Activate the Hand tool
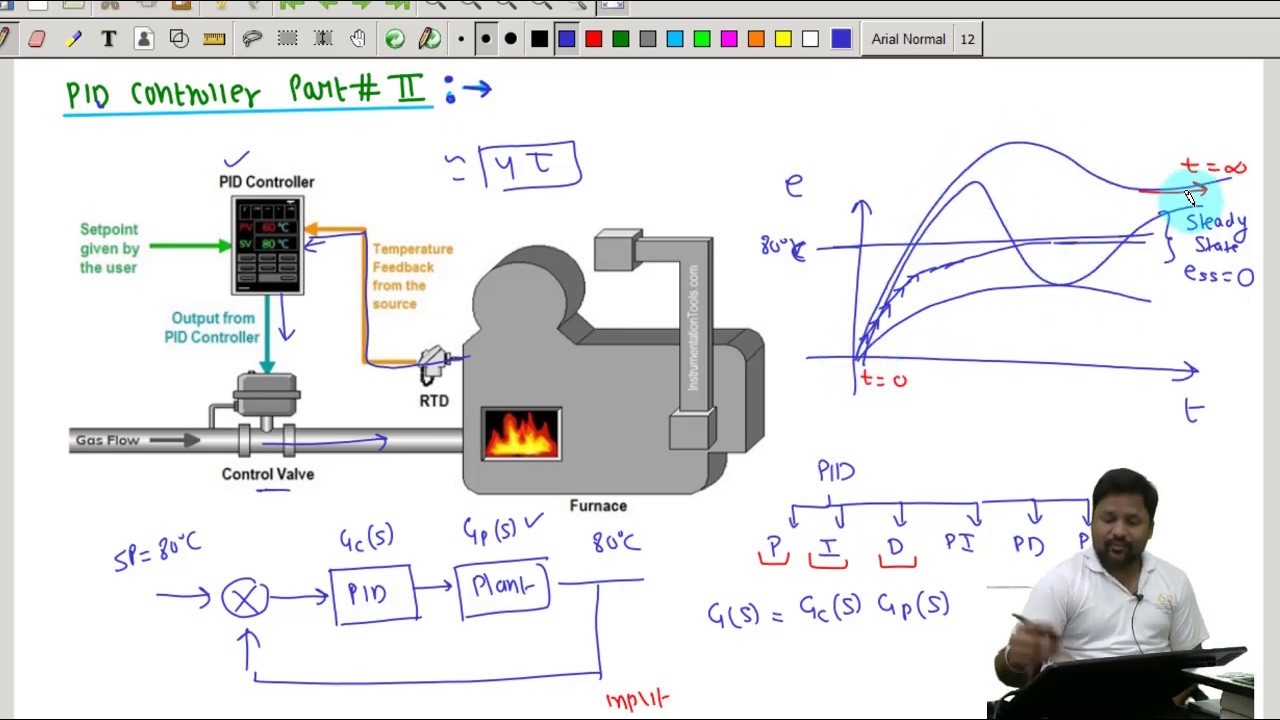1280x720 pixels. coord(358,39)
